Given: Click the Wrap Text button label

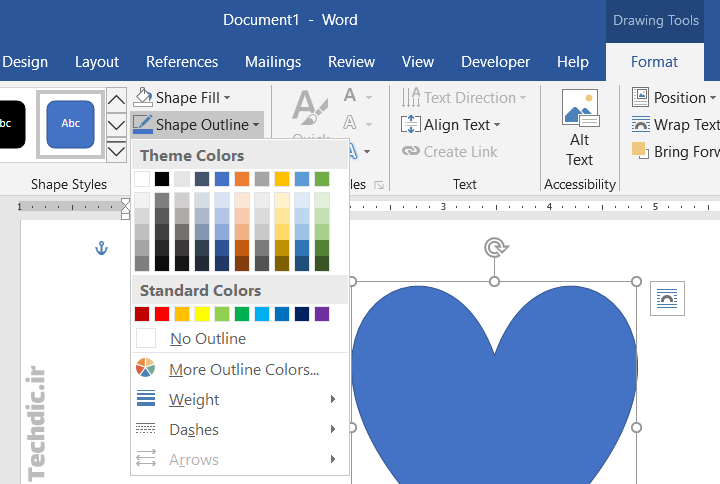Looking at the screenshot, I should [x=686, y=124].
